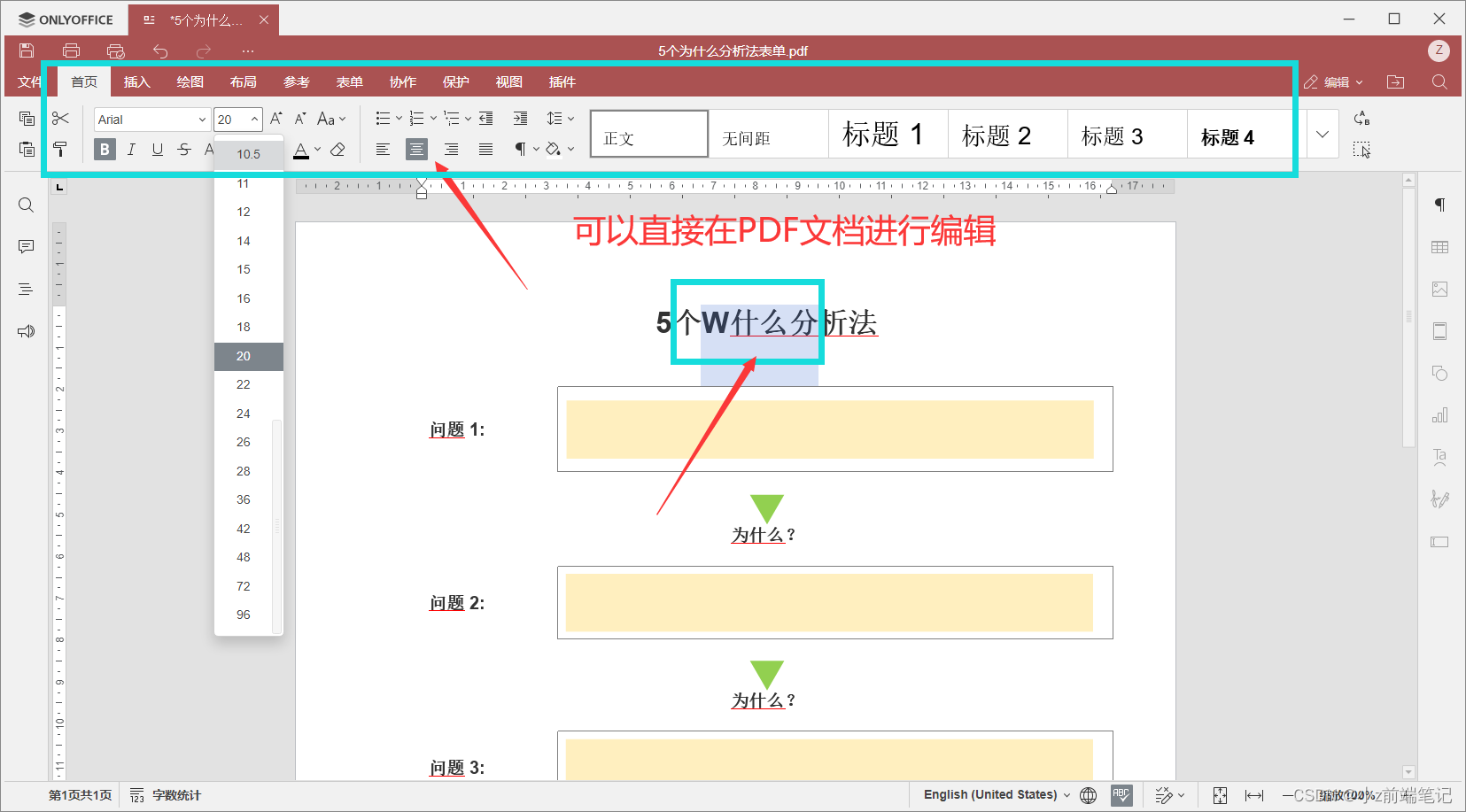This screenshot has width=1466, height=812.
Task: Open shape settings in right sidebar
Action: [x=1440, y=373]
